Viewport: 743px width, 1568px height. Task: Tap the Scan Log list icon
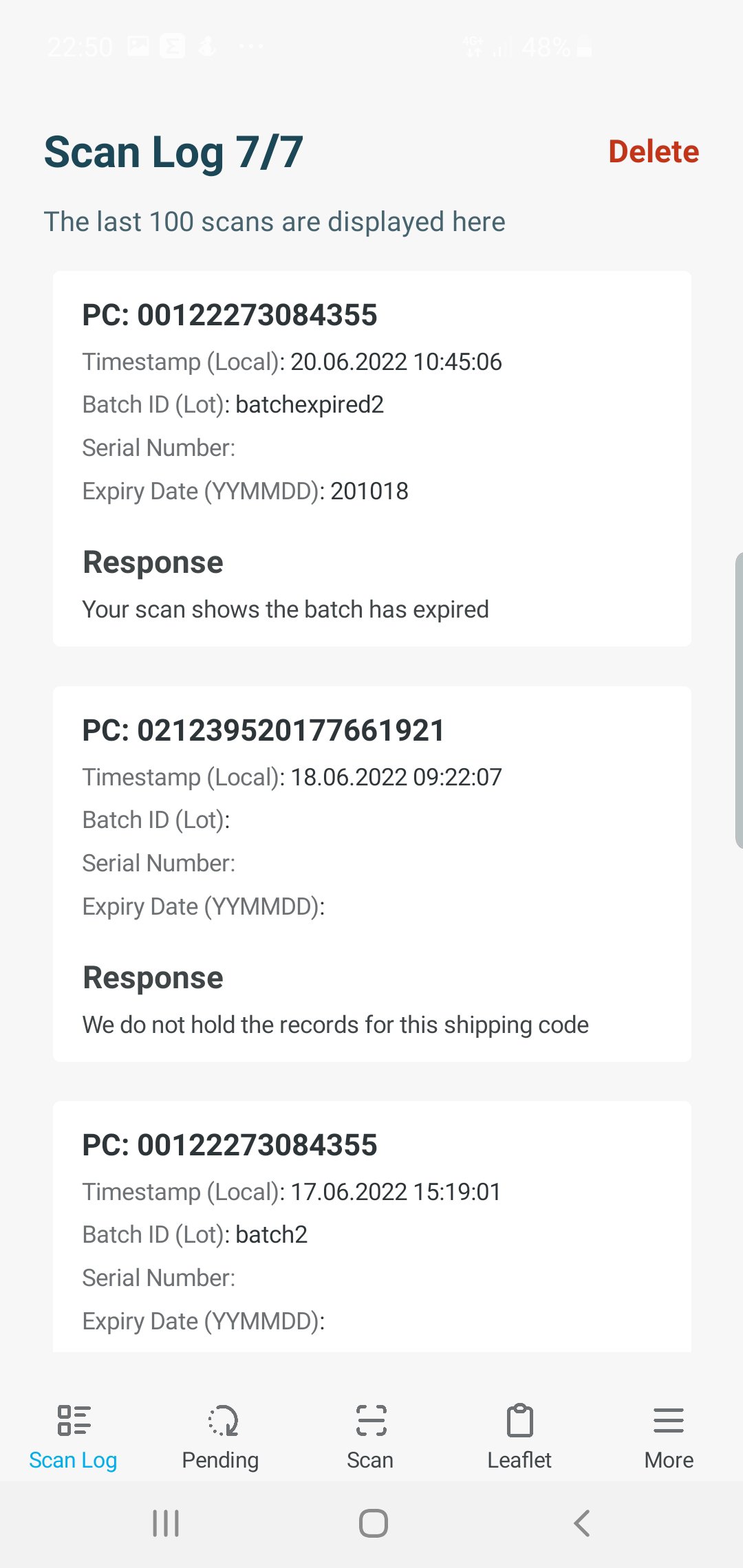(74, 1420)
